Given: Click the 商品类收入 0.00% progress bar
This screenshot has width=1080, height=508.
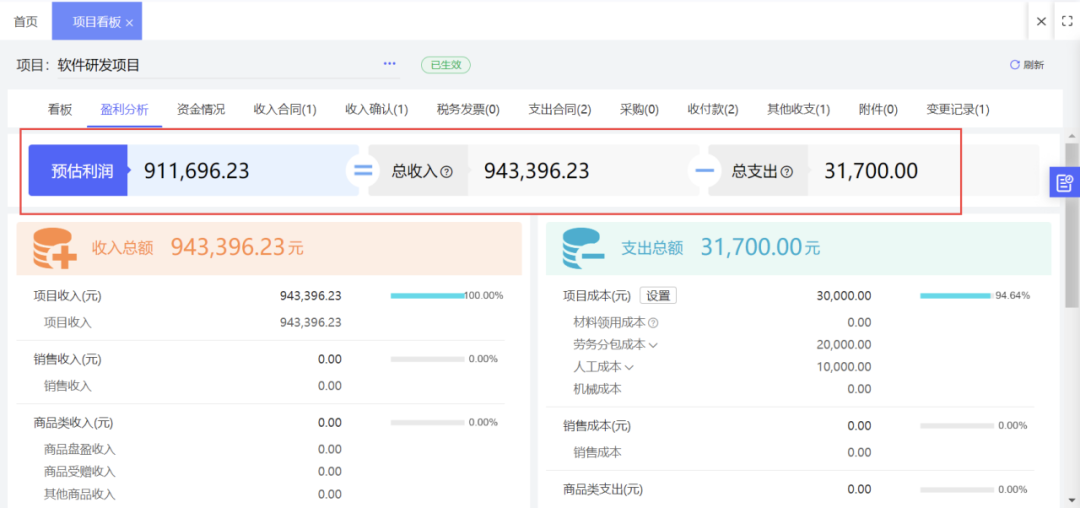Looking at the screenshot, I should 428,422.
